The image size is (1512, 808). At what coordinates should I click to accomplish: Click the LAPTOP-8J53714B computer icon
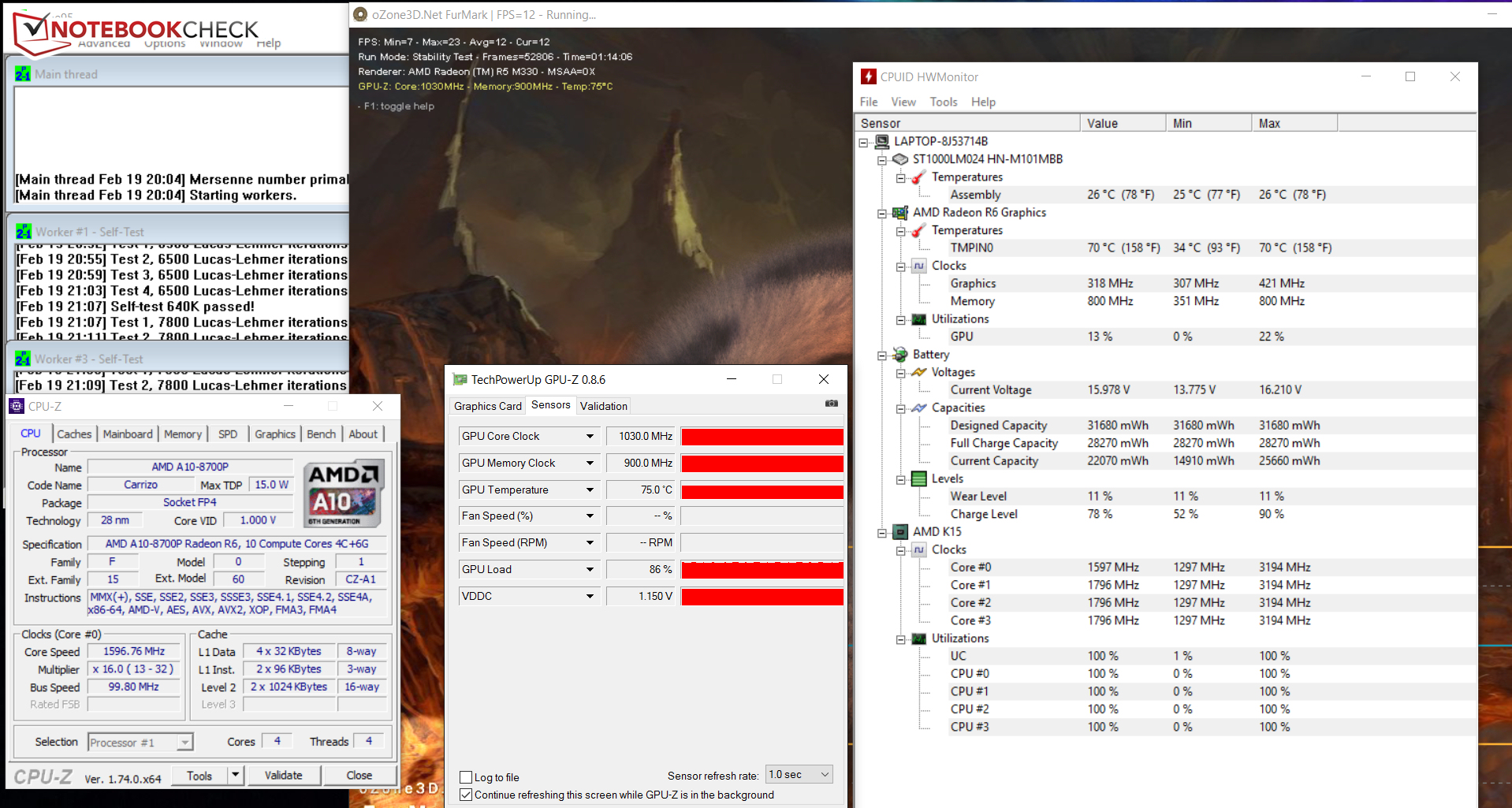pyautogui.click(x=881, y=141)
